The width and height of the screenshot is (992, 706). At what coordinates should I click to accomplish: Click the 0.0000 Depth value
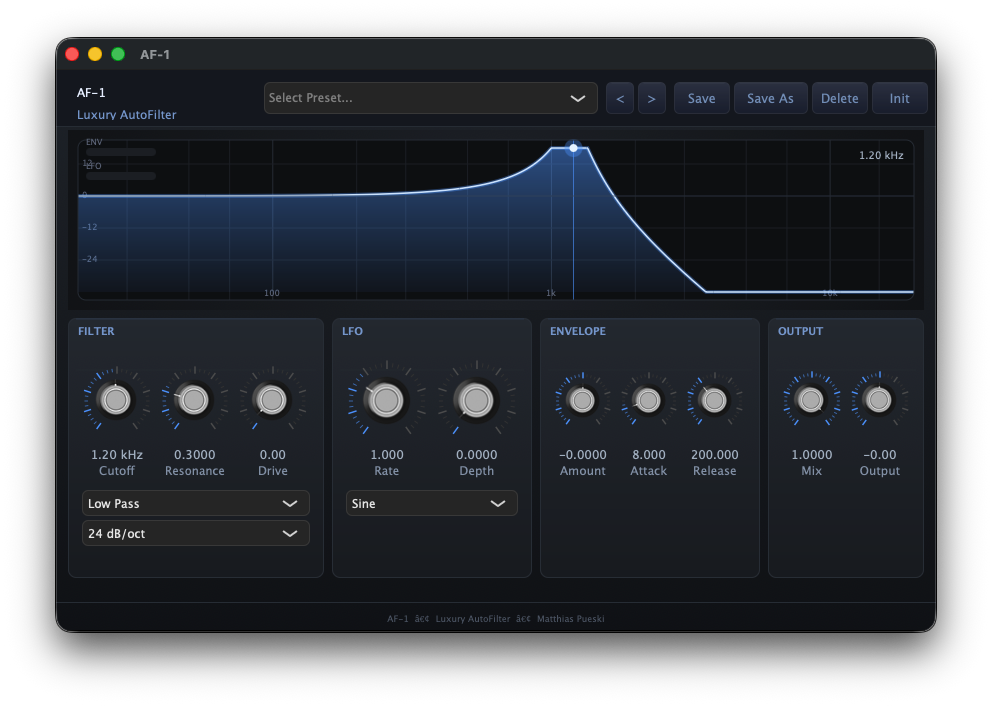(x=476, y=455)
